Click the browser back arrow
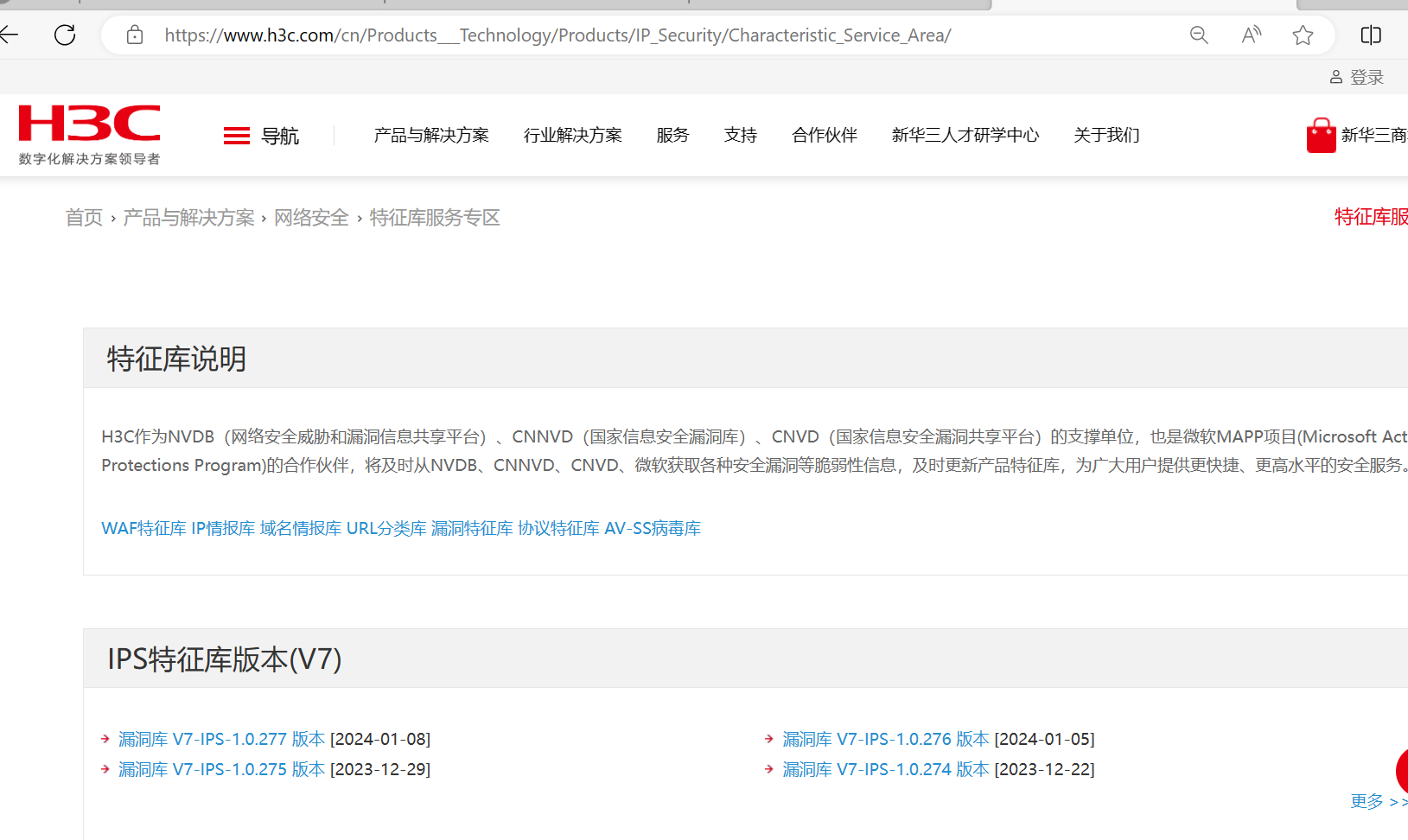 click(9, 35)
